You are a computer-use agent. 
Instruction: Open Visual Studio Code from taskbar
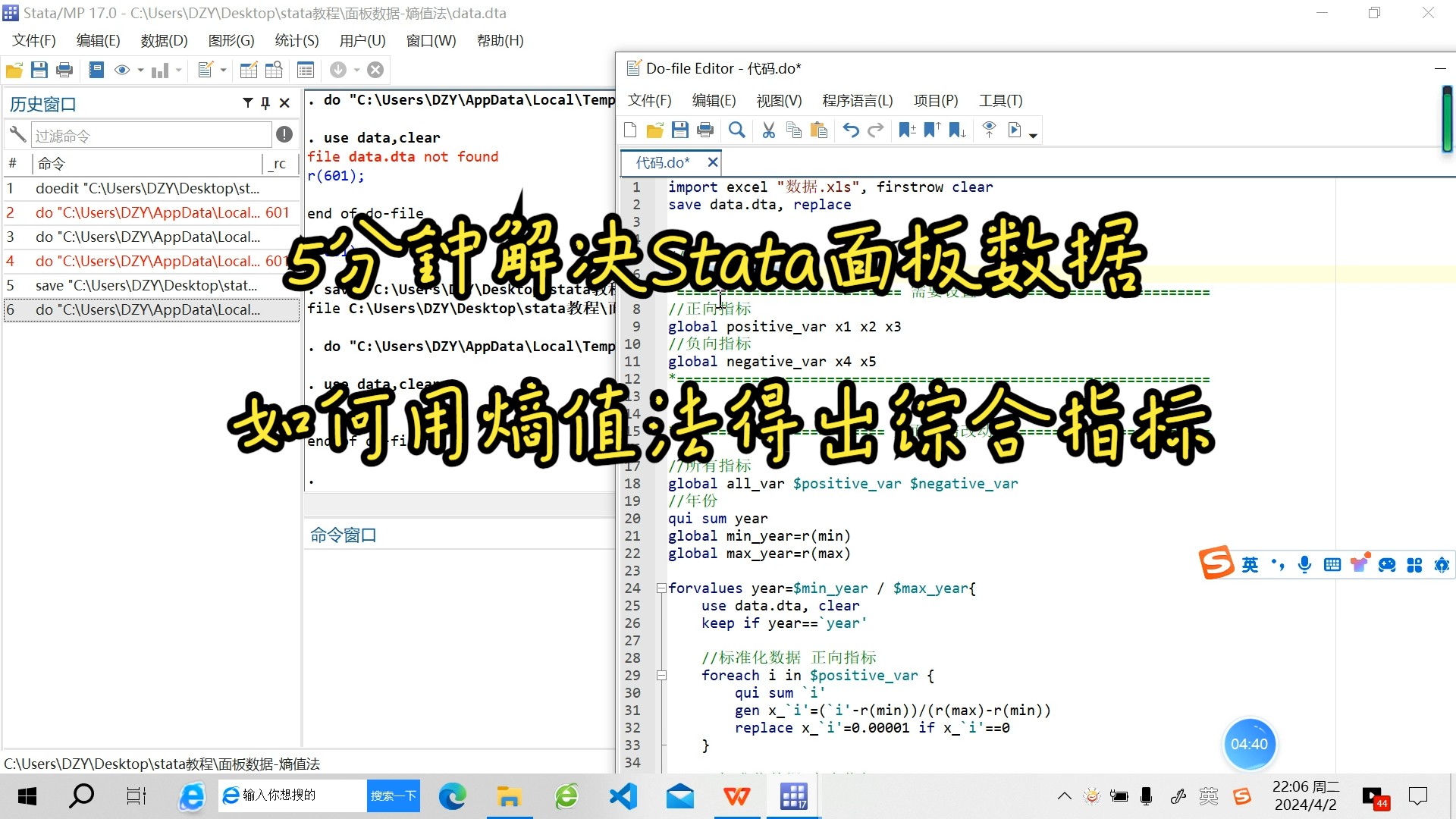coord(623,796)
